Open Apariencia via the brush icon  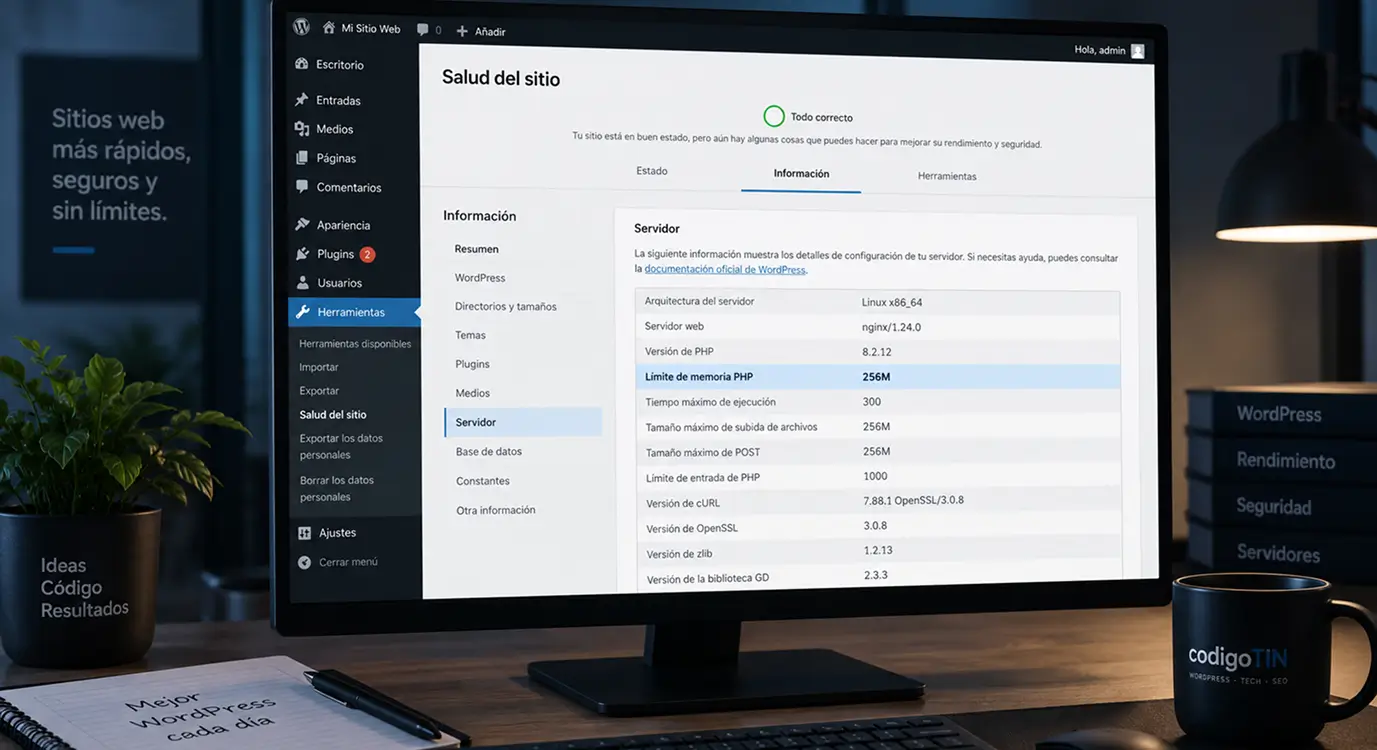point(303,225)
